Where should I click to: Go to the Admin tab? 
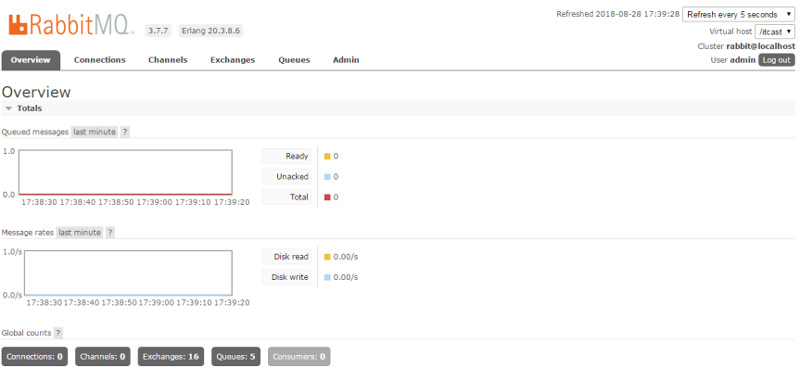click(346, 60)
